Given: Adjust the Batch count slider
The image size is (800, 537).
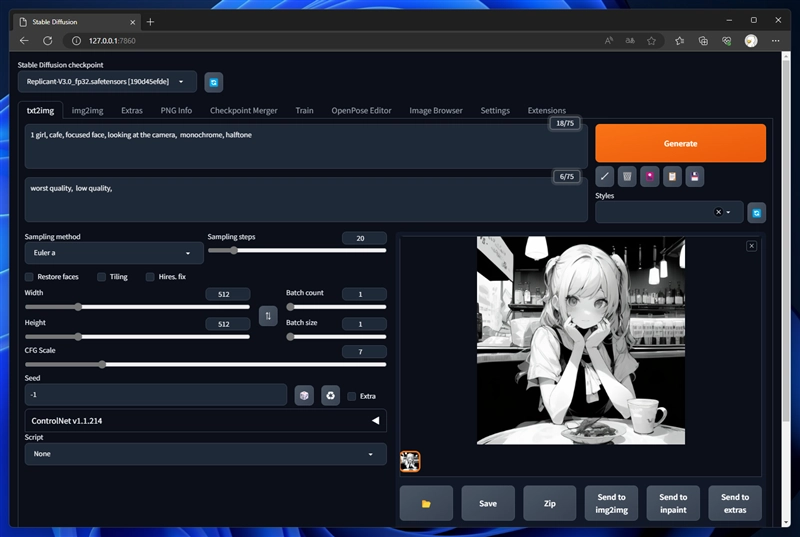Looking at the screenshot, I should point(336,307).
